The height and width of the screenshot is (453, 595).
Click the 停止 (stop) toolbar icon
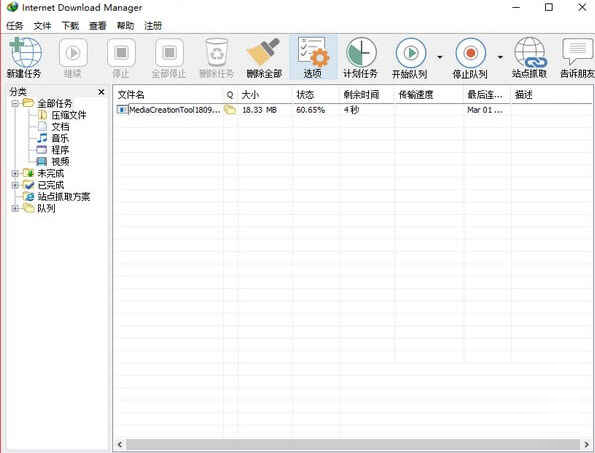click(x=121, y=53)
